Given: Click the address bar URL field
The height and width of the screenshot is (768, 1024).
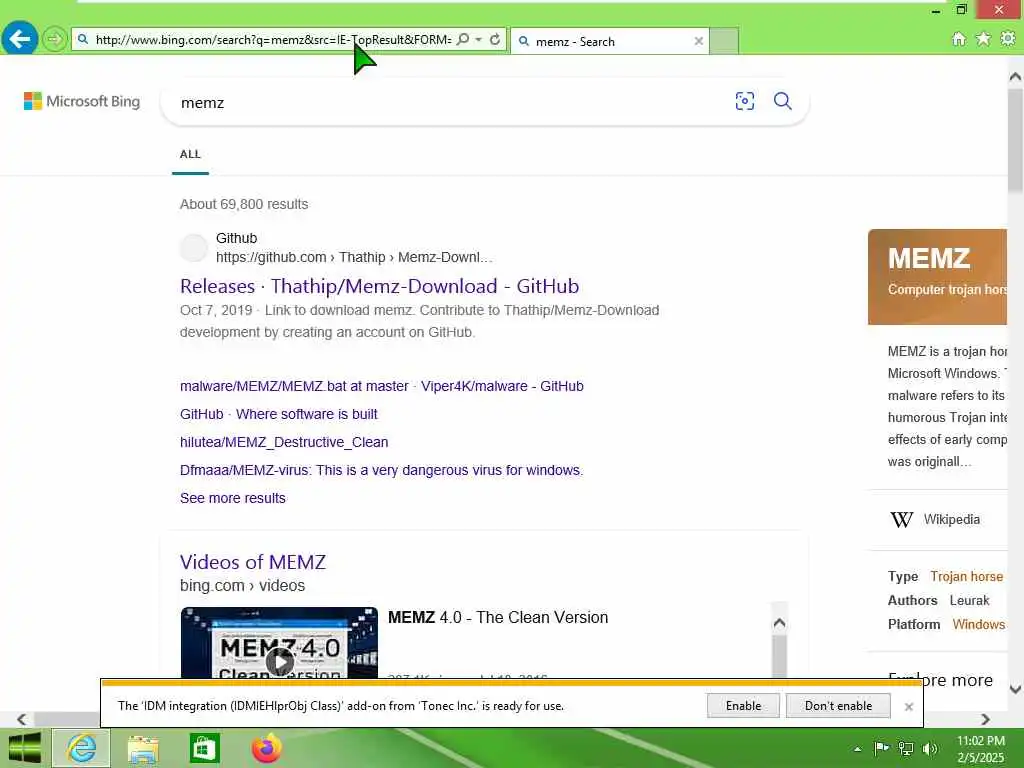Looking at the screenshot, I should tap(273, 39).
